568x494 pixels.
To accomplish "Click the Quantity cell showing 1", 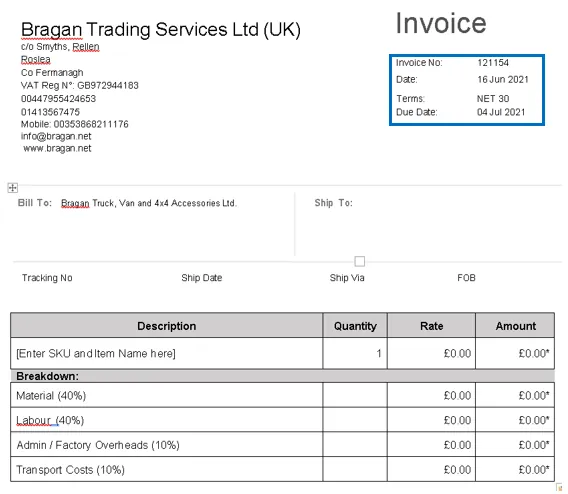I will (x=355, y=353).
